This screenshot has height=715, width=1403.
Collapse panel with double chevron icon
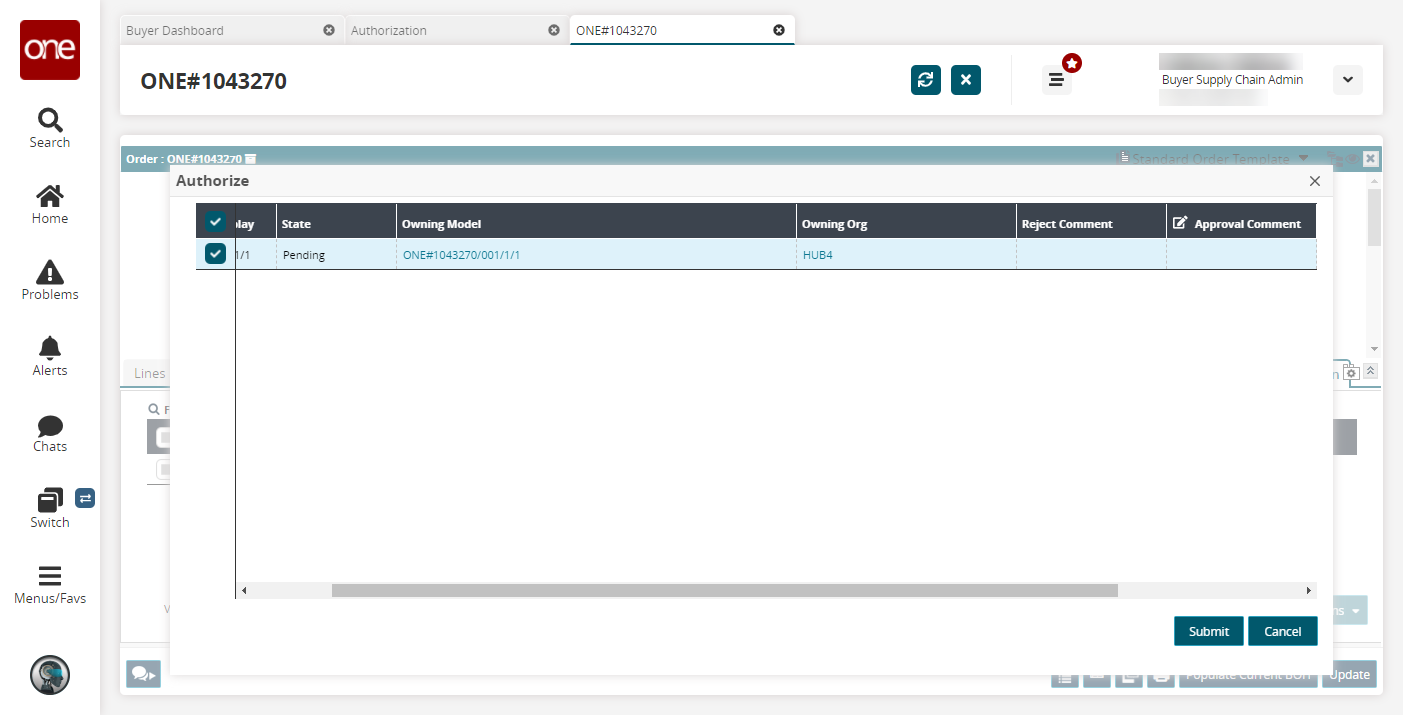coord(1371,371)
